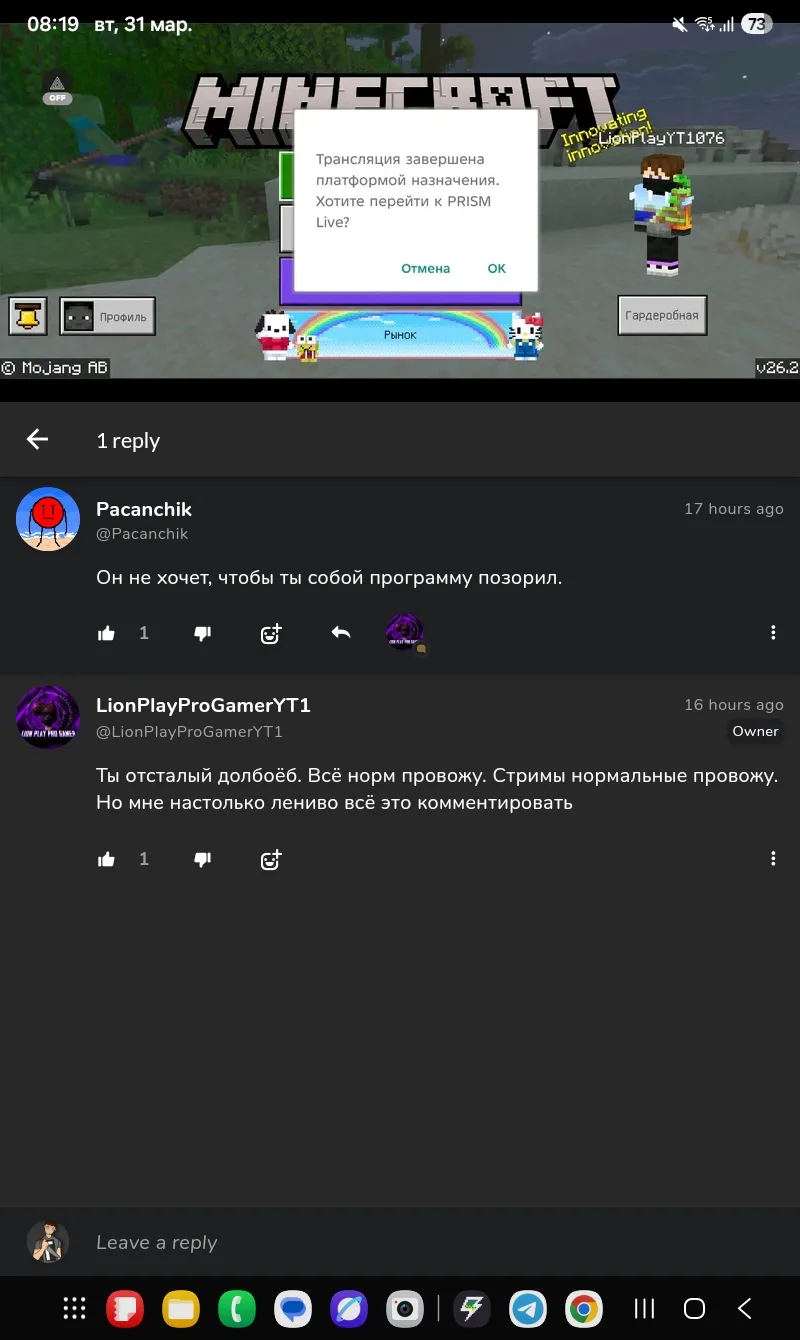800x1340 pixels.
Task: Tap Отмена in the PRISM dialog
Action: tap(426, 268)
